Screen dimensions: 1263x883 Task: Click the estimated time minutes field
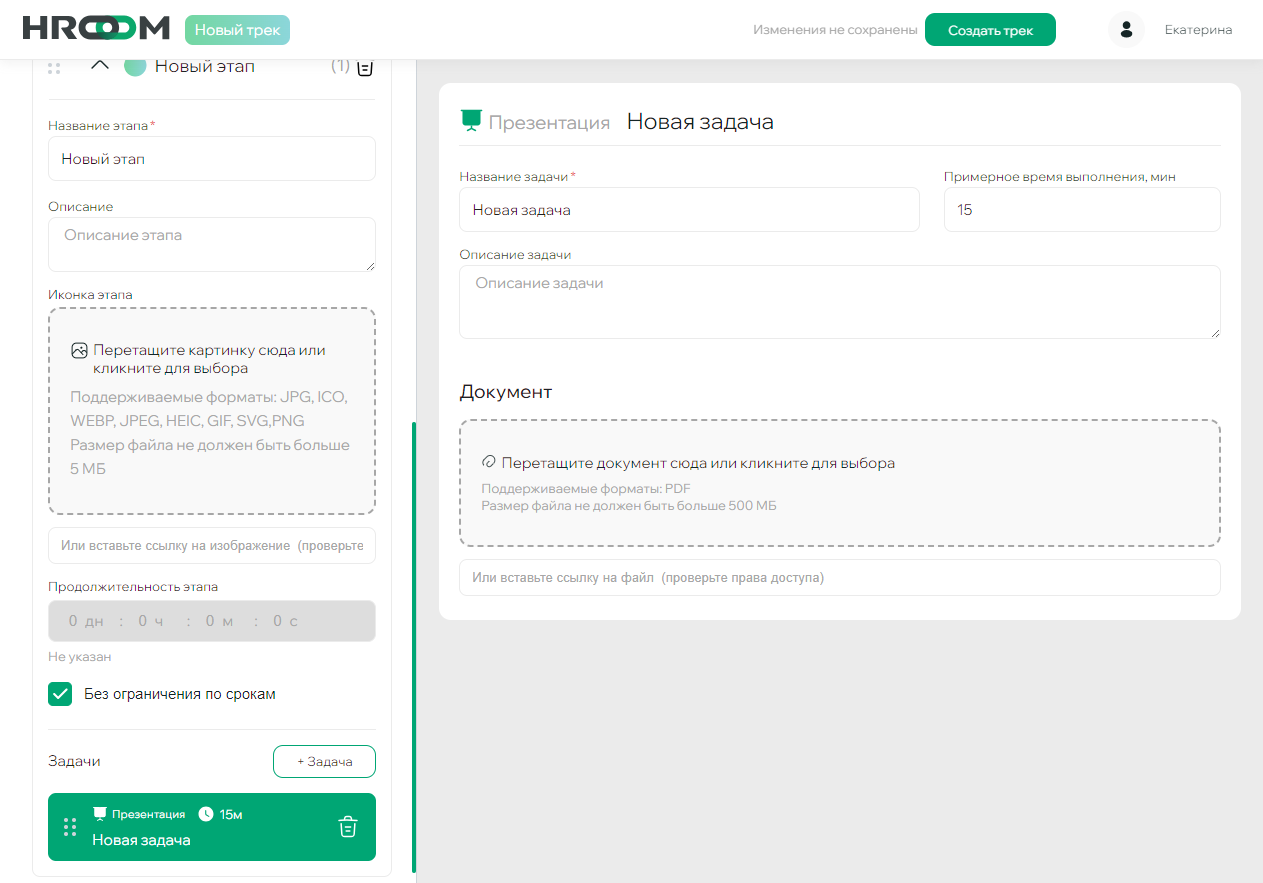[1081, 210]
